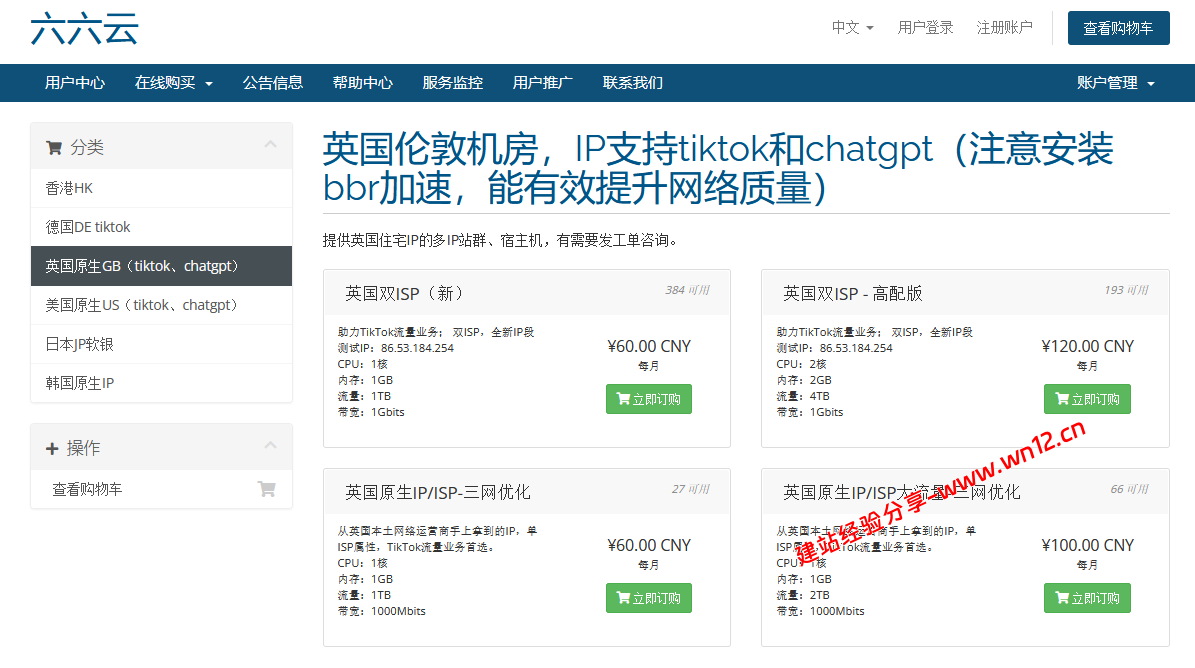Image resolution: width=1195 pixels, height=668 pixels.
Task: Click the cart icon next to 查看购物车 in sidebar
Action: tap(266, 488)
